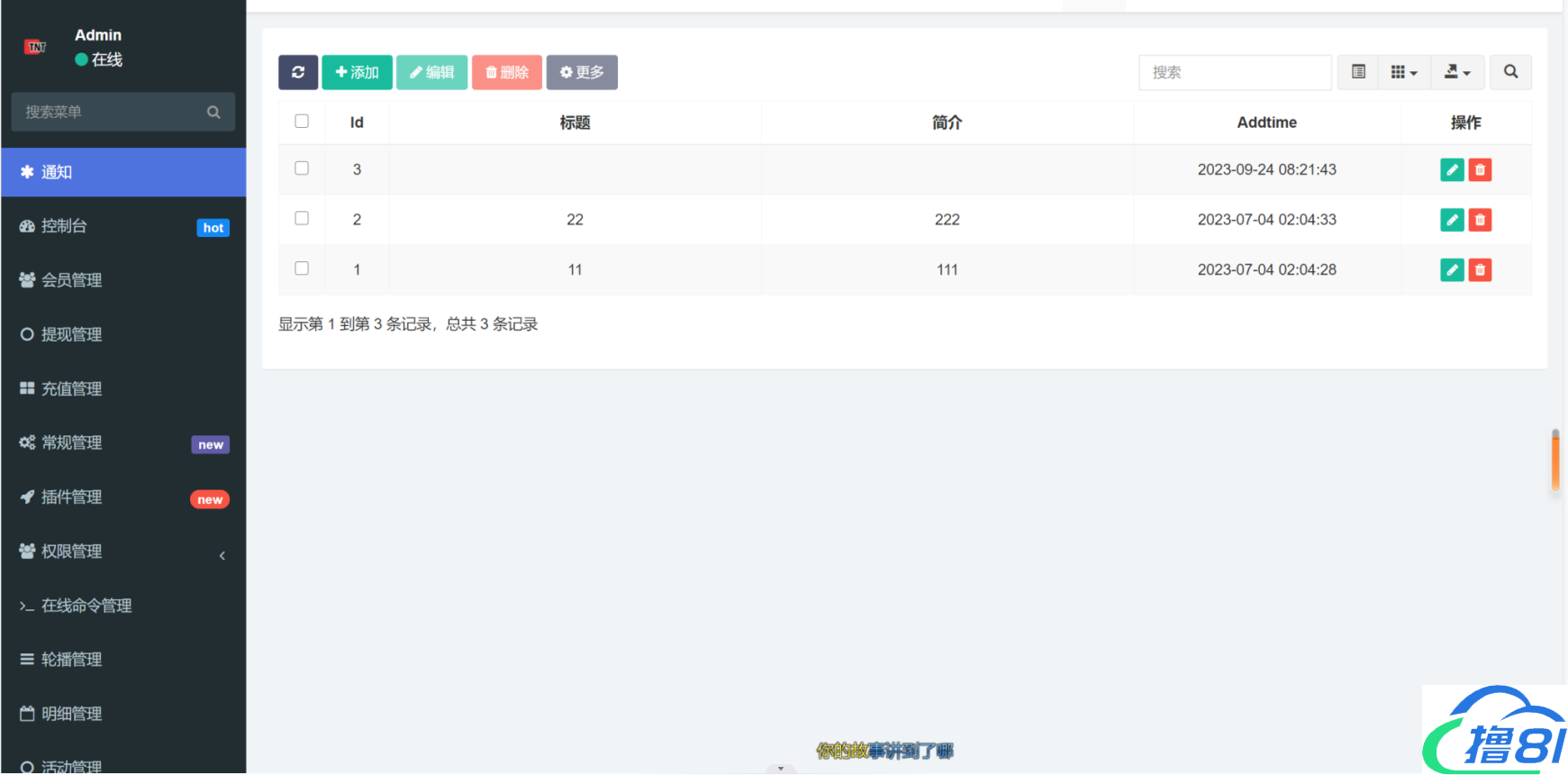Toggle the table card view icon
This screenshot has width=1568, height=775.
tap(1358, 72)
